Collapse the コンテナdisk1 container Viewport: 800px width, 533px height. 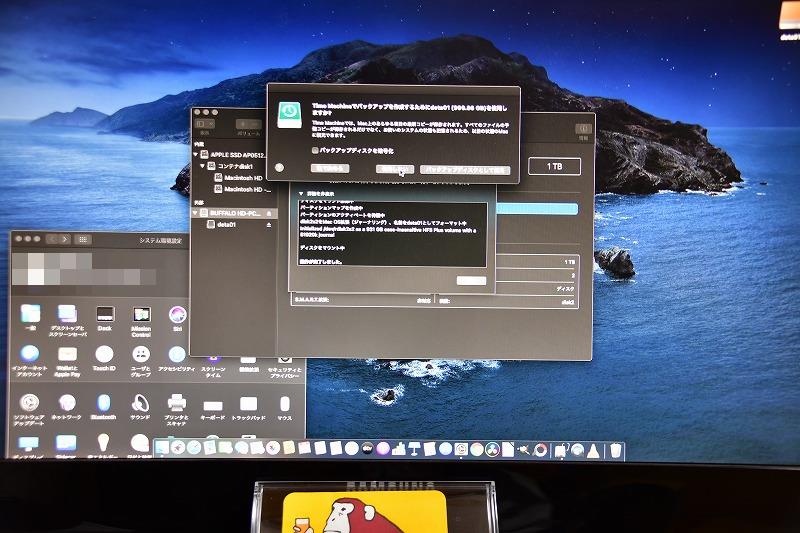click(x=203, y=166)
